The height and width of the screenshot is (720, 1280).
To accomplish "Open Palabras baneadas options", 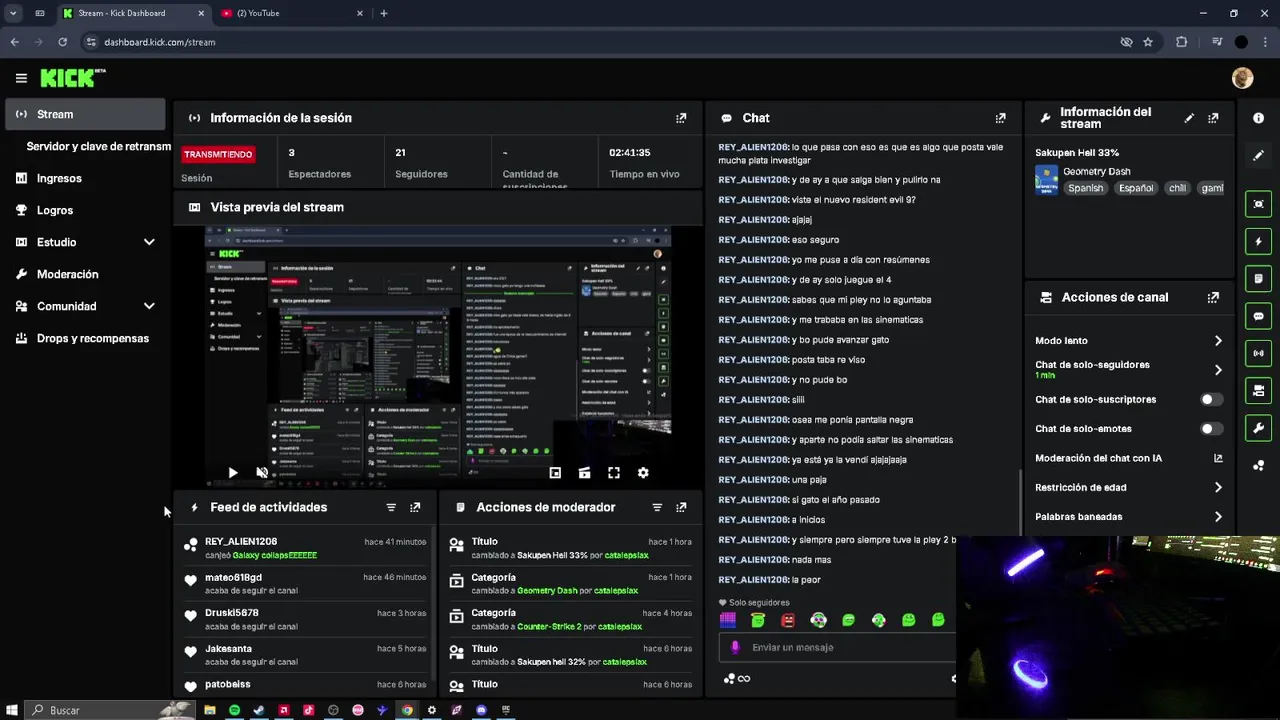I will point(1129,517).
